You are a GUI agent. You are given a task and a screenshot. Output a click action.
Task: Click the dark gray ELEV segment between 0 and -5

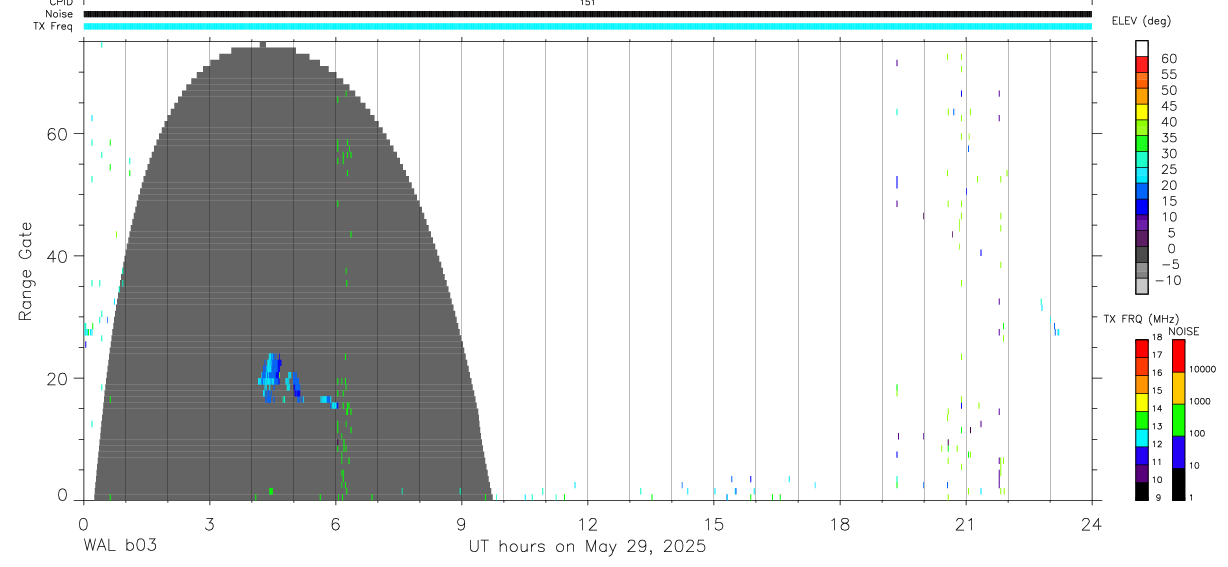(x=1142, y=254)
